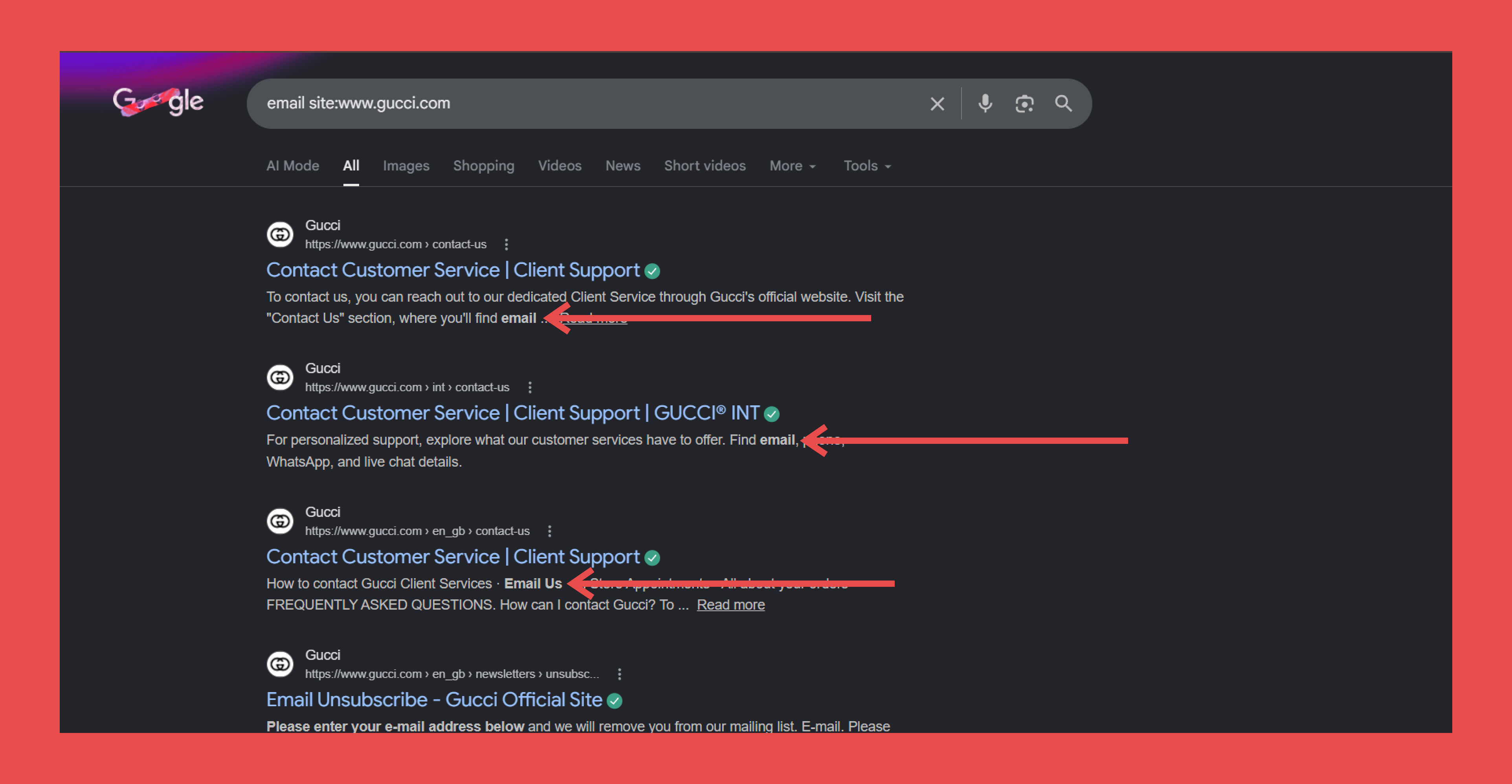Expand the More search filters dropdown

[x=793, y=166]
